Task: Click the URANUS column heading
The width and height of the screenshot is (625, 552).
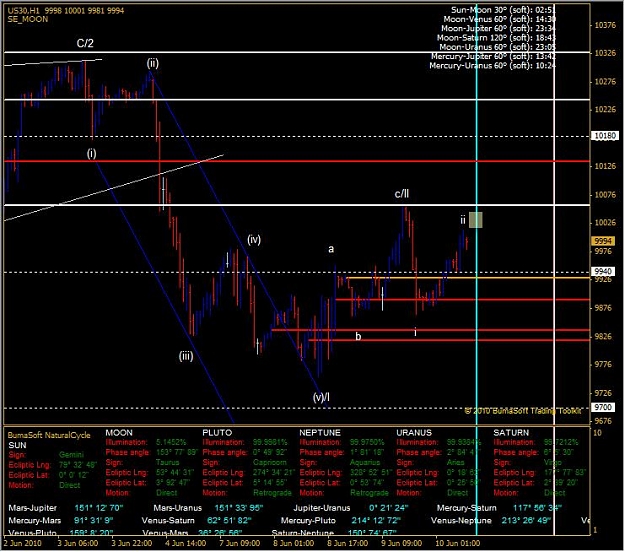Action: [x=414, y=433]
